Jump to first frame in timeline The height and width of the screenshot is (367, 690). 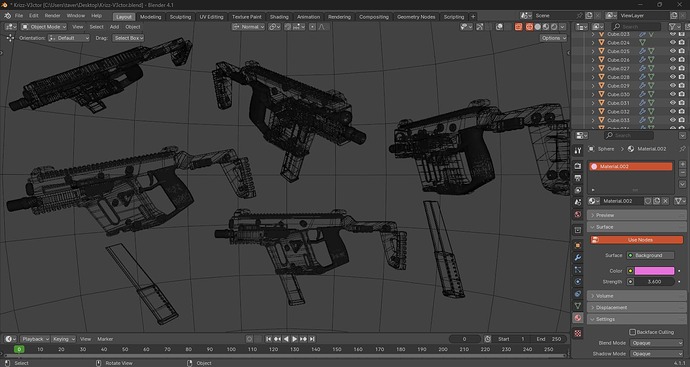coord(268,339)
